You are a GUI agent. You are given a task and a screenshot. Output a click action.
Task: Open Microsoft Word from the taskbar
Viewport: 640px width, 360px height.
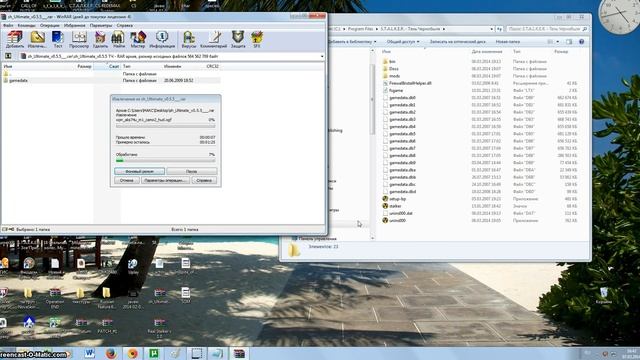click(x=89, y=353)
